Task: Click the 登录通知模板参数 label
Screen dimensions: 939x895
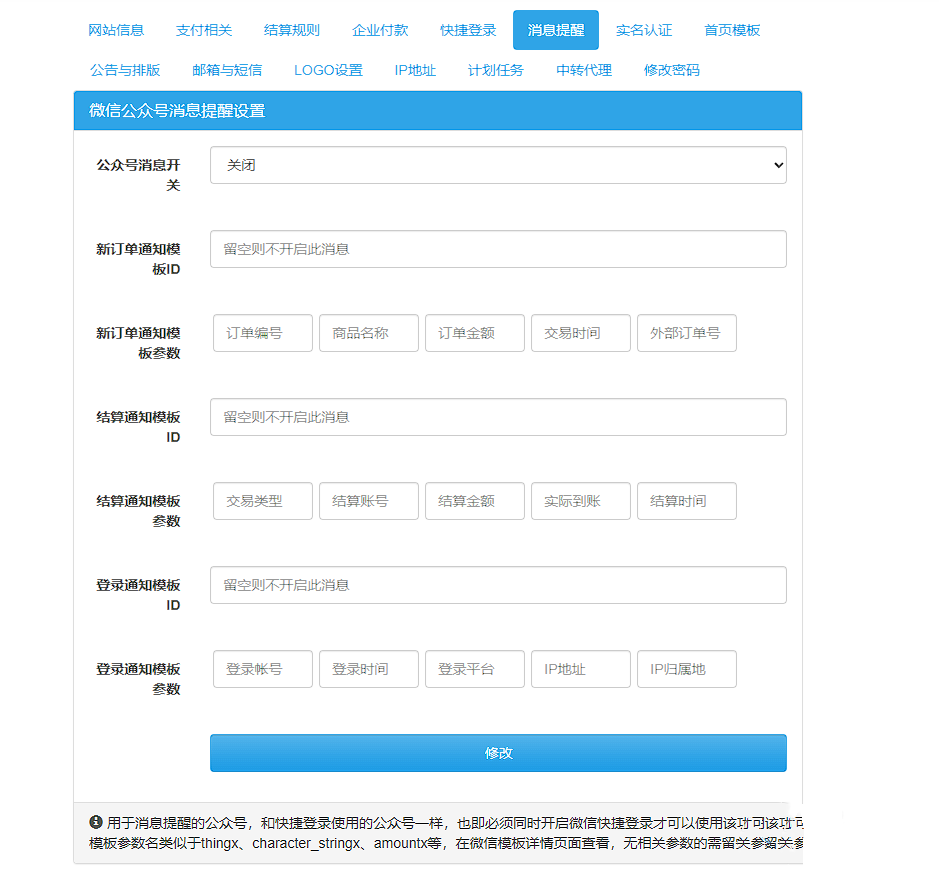Action: coord(138,679)
